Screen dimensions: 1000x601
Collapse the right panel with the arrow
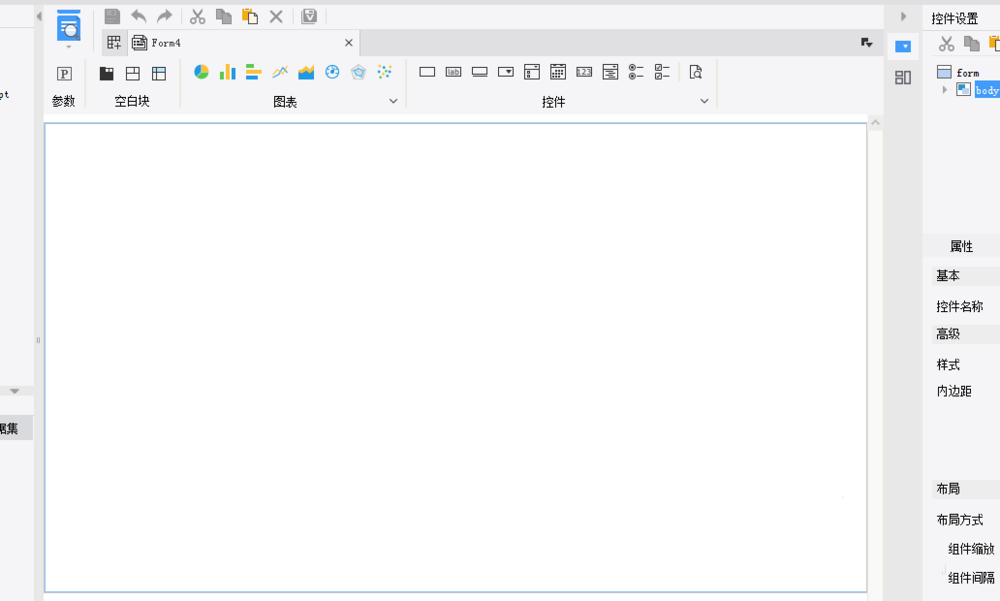coord(903,16)
